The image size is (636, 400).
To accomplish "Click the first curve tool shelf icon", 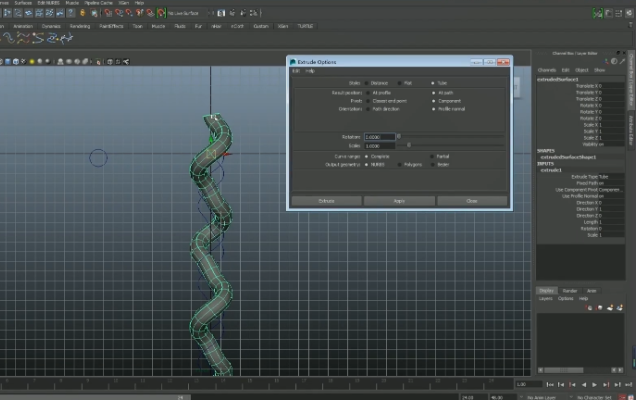I will click(8, 38).
